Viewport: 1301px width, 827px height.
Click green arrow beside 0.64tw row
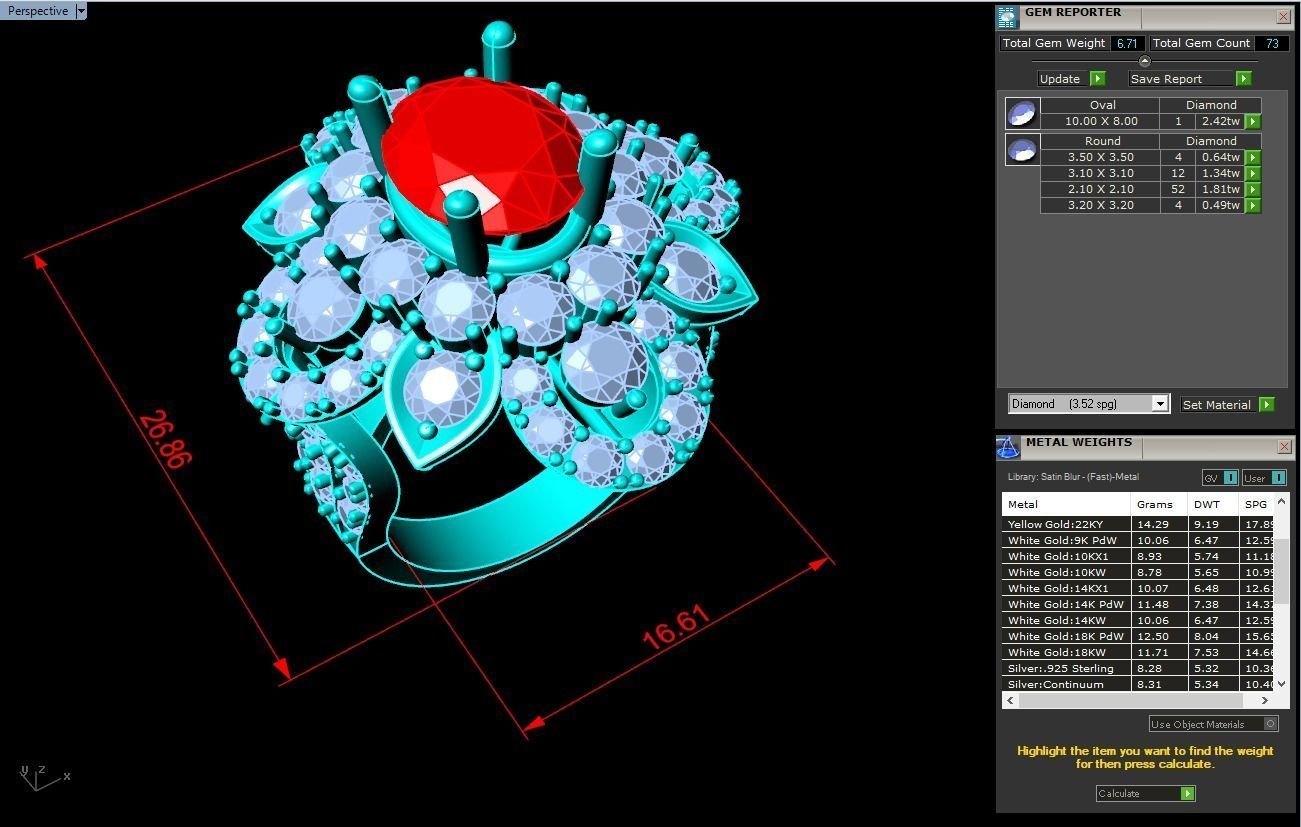click(1252, 157)
